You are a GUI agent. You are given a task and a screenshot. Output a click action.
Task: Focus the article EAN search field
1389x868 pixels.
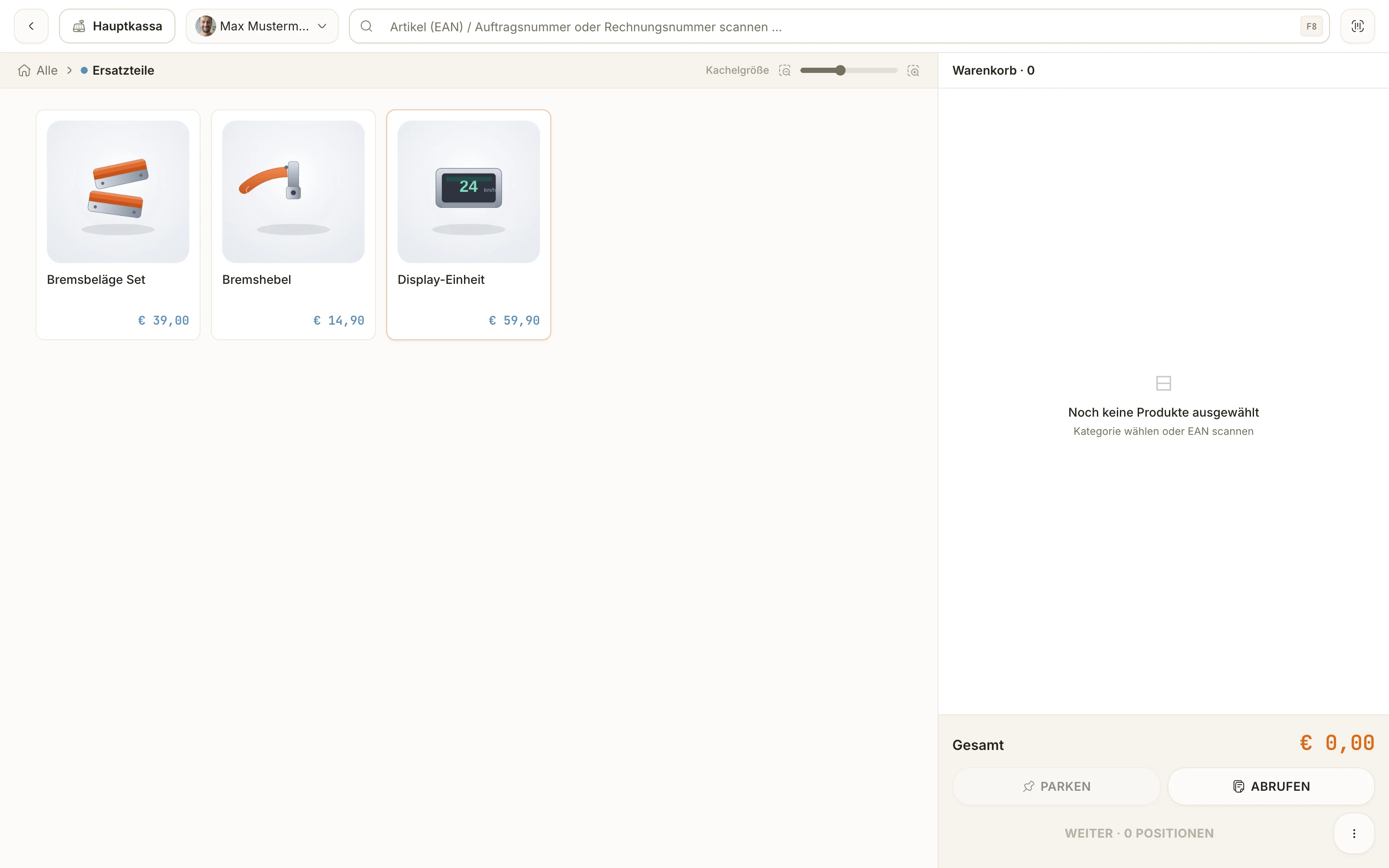[x=839, y=26]
